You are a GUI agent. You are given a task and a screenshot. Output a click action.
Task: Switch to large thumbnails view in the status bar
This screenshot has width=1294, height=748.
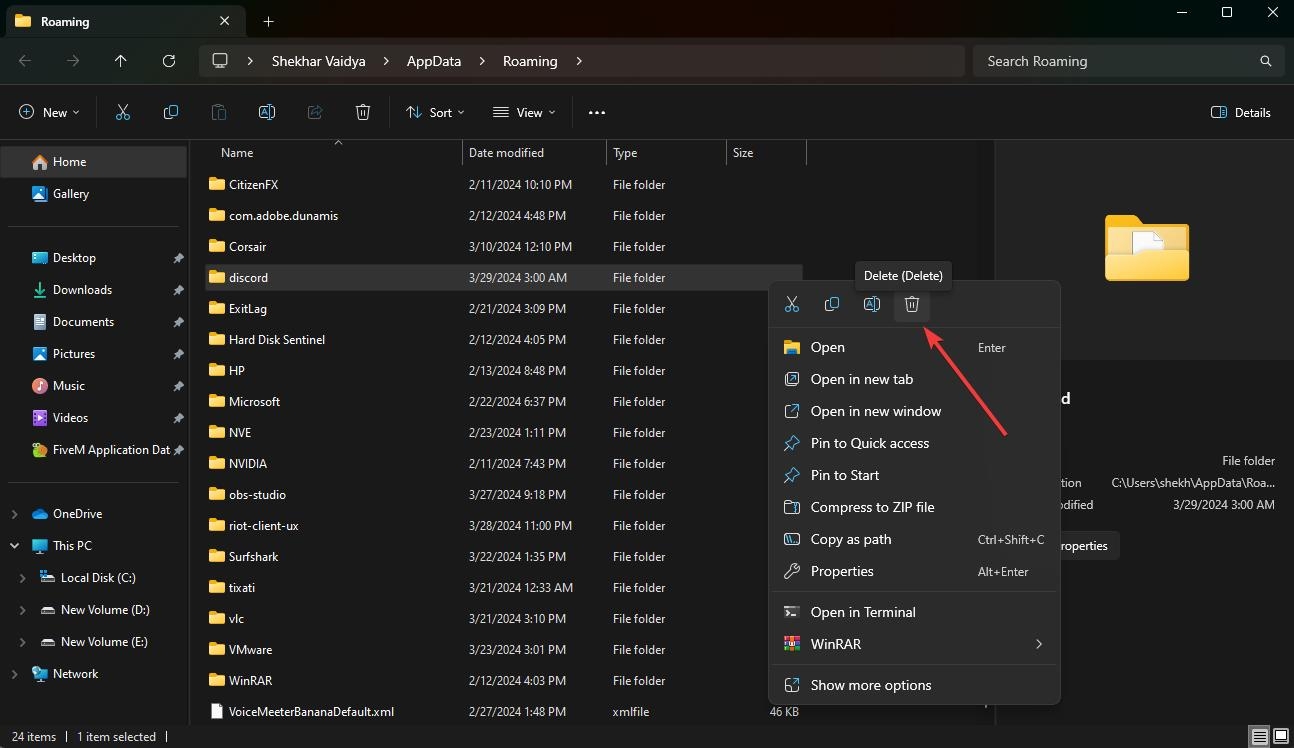pos(1281,736)
